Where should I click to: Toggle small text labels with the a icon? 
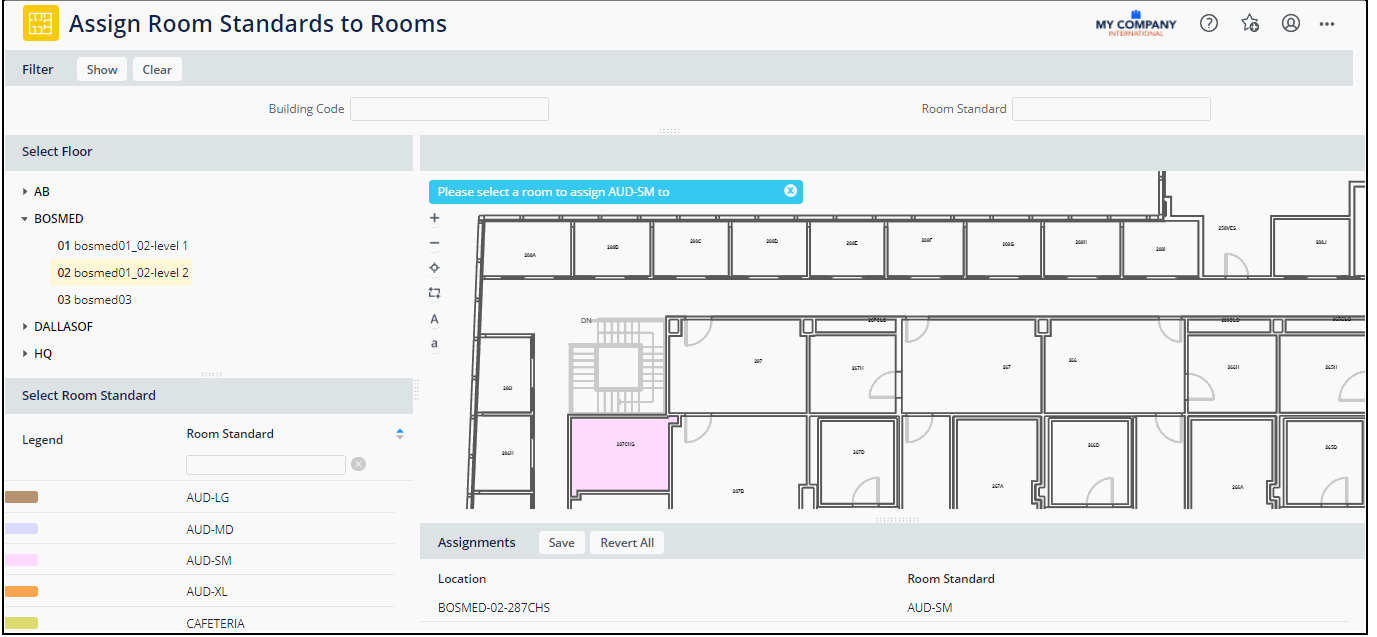pos(434,343)
